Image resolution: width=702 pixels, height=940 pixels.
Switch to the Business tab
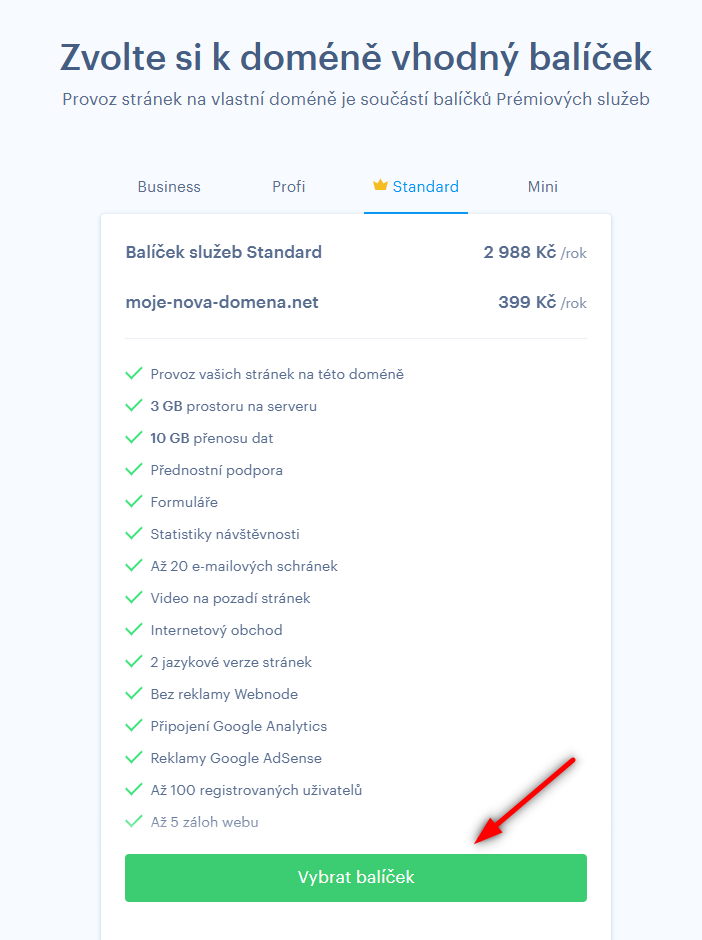click(169, 187)
